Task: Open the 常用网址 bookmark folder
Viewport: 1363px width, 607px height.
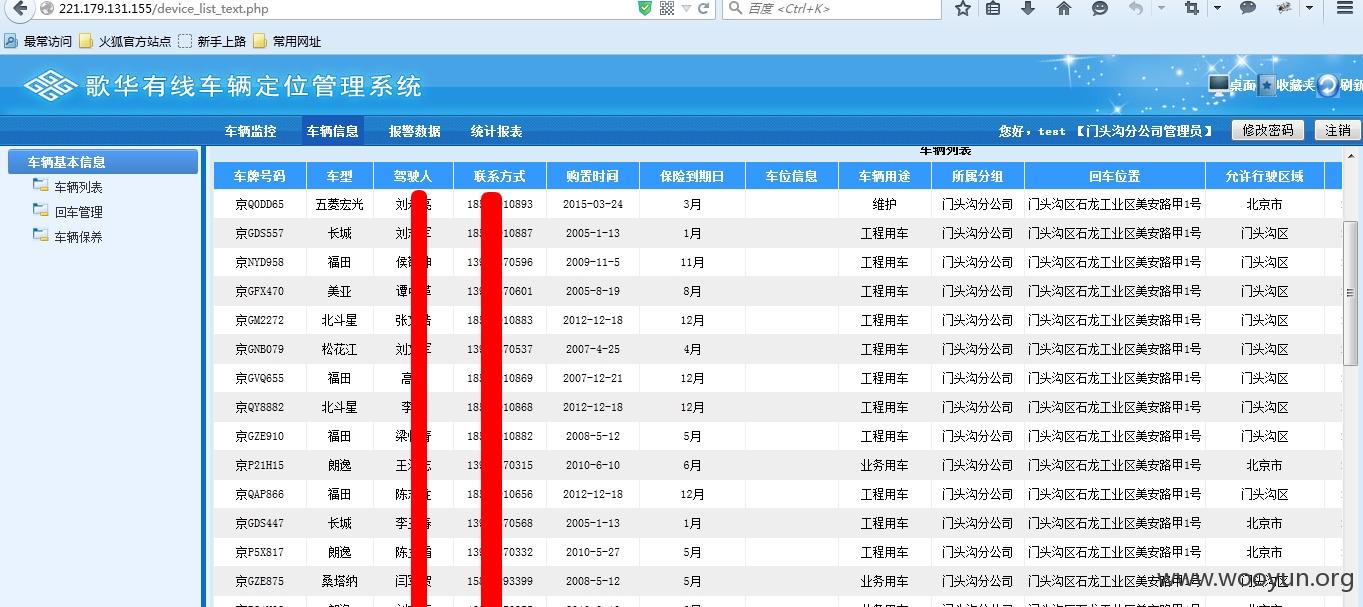Action: [x=287, y=41]
